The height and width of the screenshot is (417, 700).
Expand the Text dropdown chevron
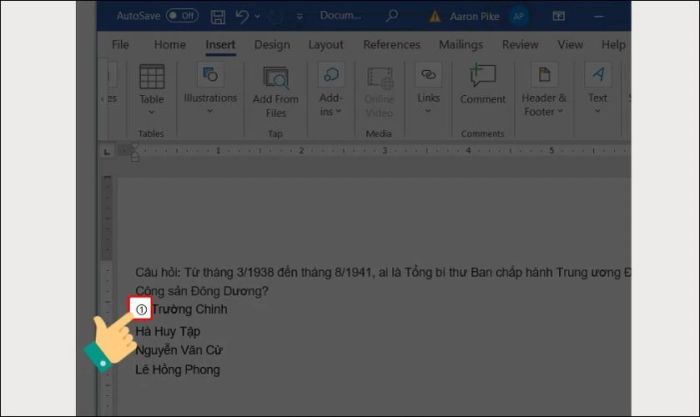point(598,111)
